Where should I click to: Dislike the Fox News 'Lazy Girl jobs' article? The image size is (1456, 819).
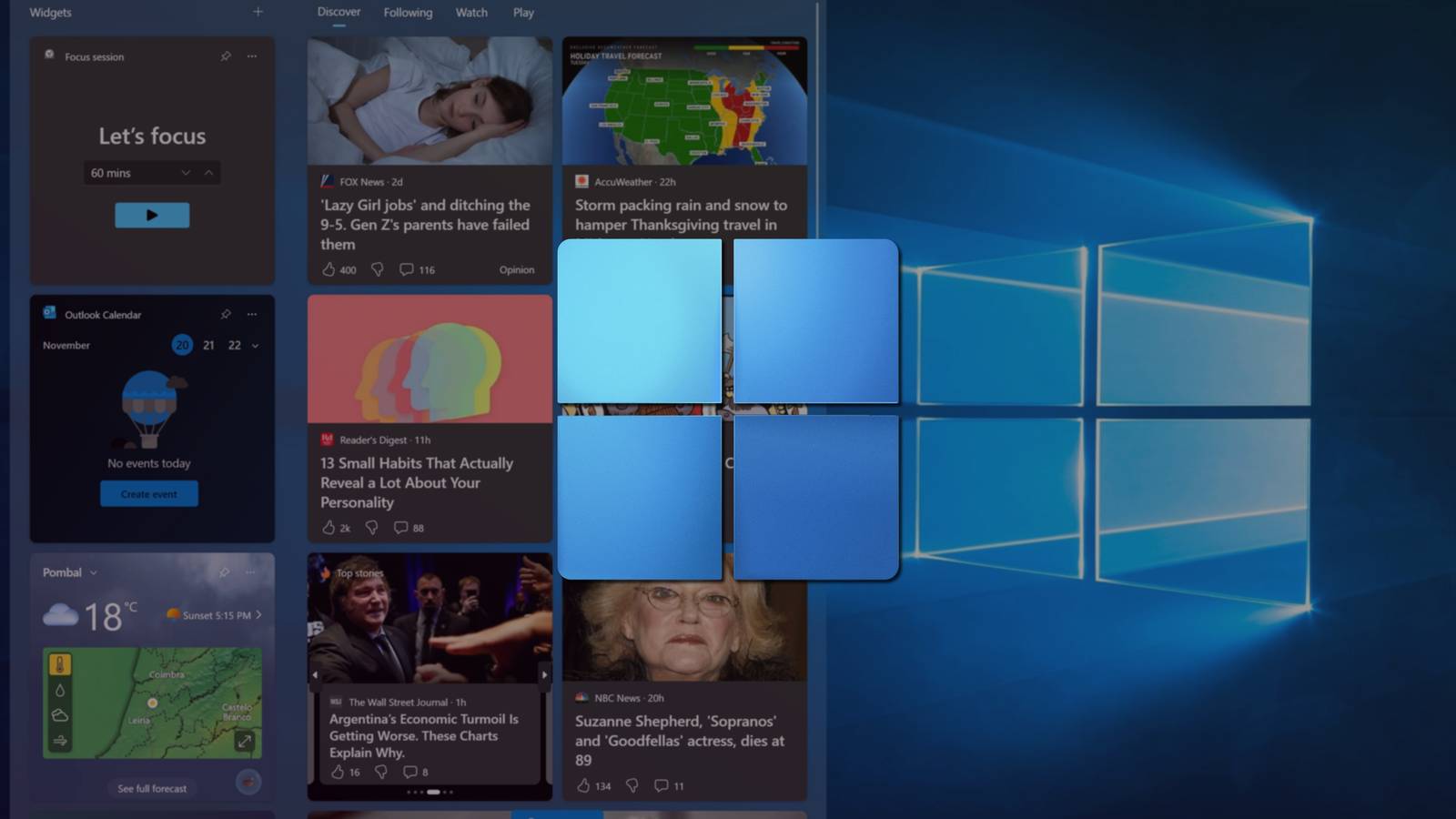point(376,269)
